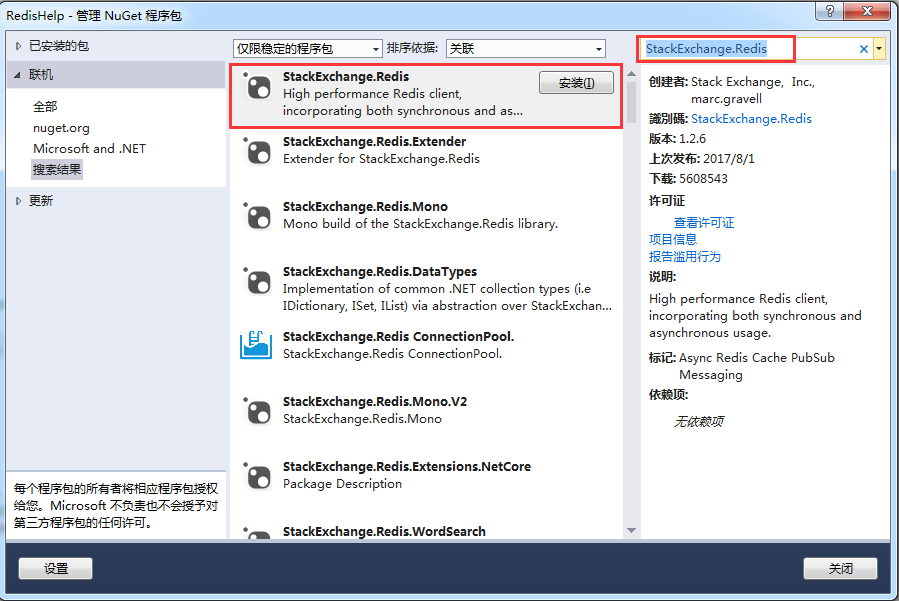Click the package list scrollbar down arrow
This screenshot has width=899, height=601.
coord(631,530)
